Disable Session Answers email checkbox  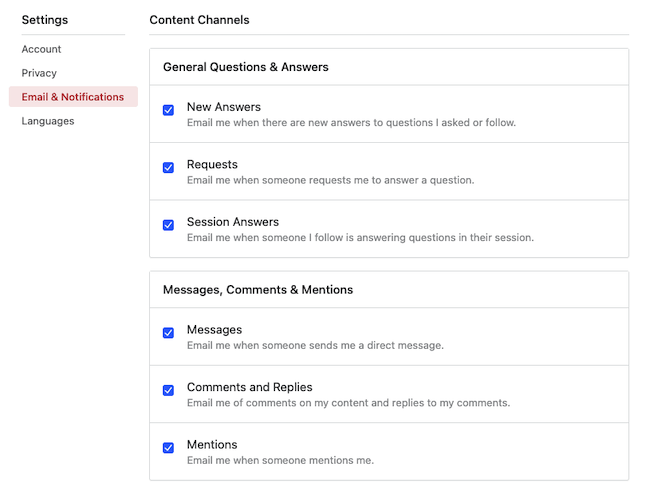(x=168, y=225)
